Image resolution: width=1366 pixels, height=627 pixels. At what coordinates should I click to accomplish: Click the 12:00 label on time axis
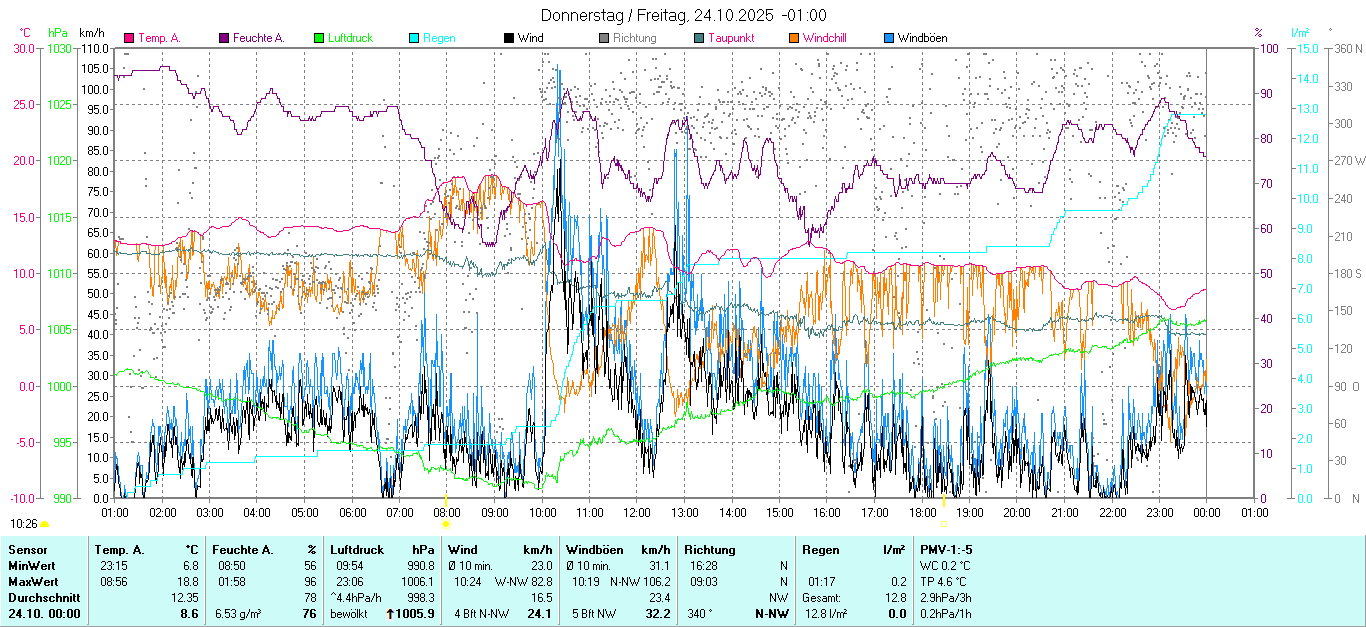tap(636, 512)
